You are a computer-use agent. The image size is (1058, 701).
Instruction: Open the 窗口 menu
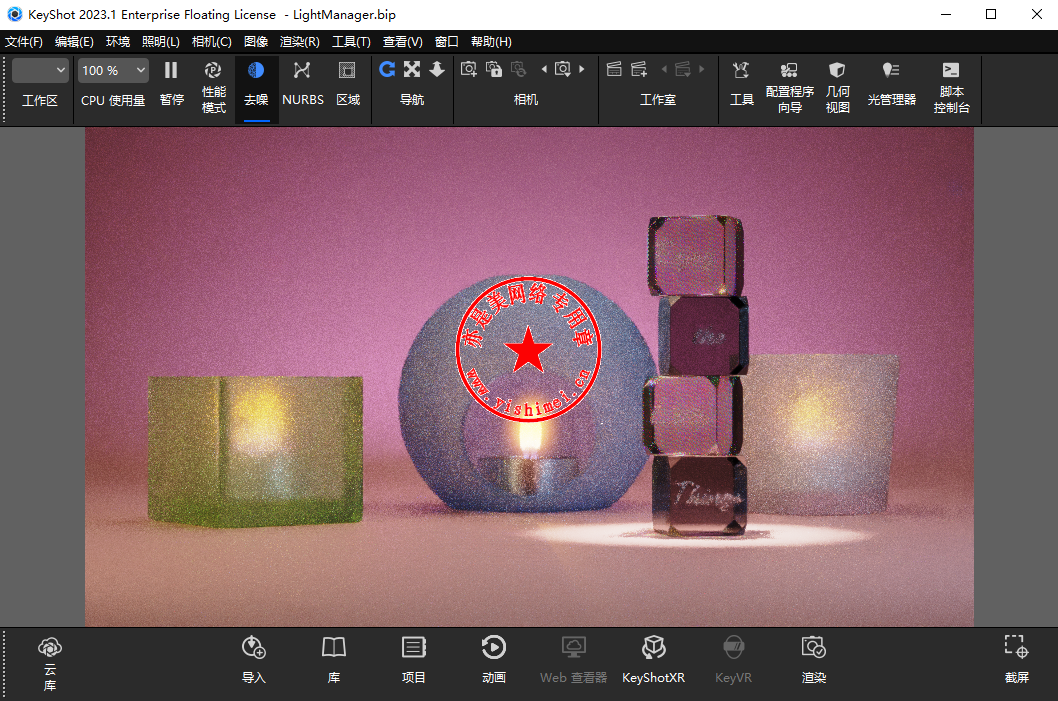click(x=447, y=42)
